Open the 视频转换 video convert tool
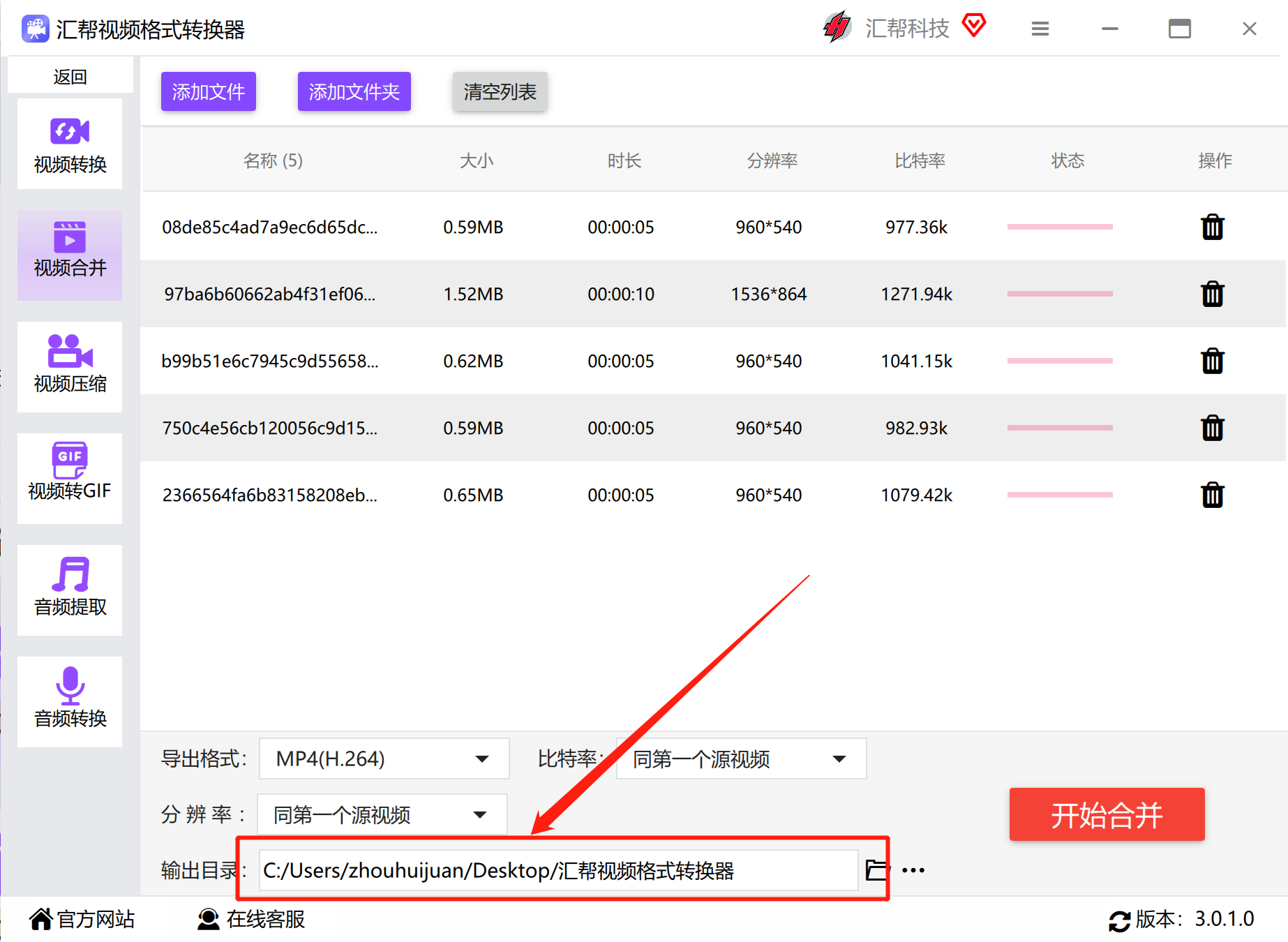This screenshot has height=942, width=1288. tap(70, 144)
